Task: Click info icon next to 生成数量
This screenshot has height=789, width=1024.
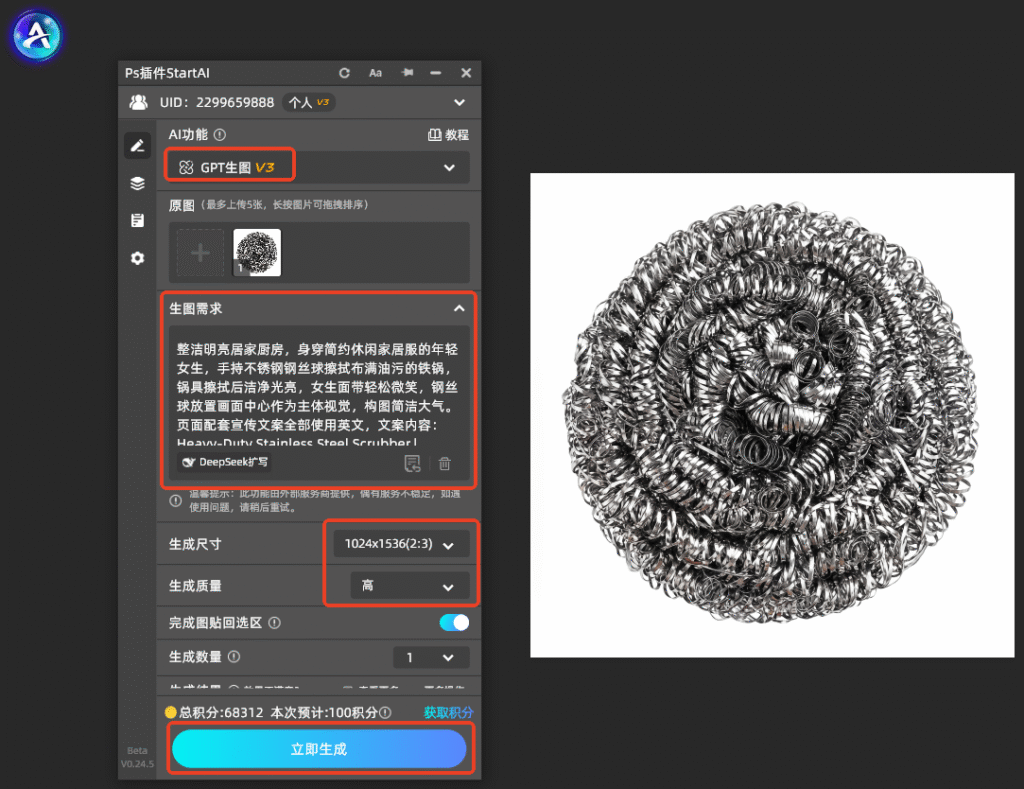Action: (x=234, y=657)
